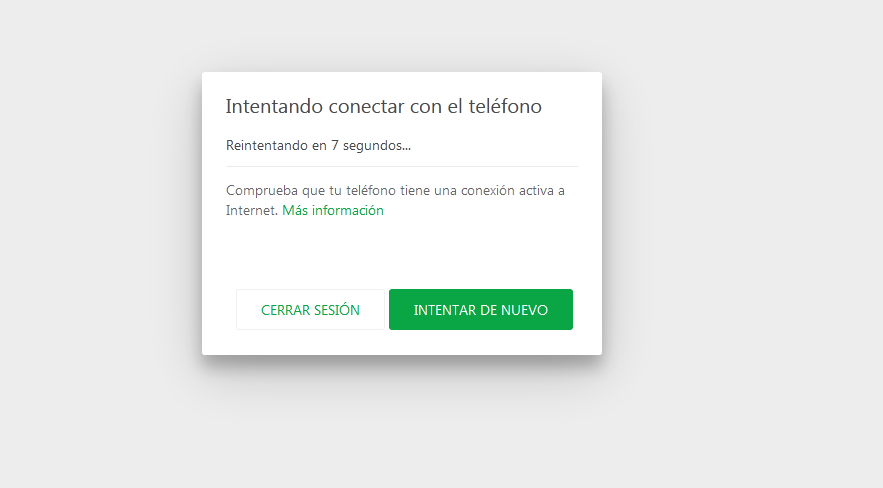Click the INTENTAR DE NUEVO button
Viewport: 883px width, 488px height.
[x=480, y=310]
